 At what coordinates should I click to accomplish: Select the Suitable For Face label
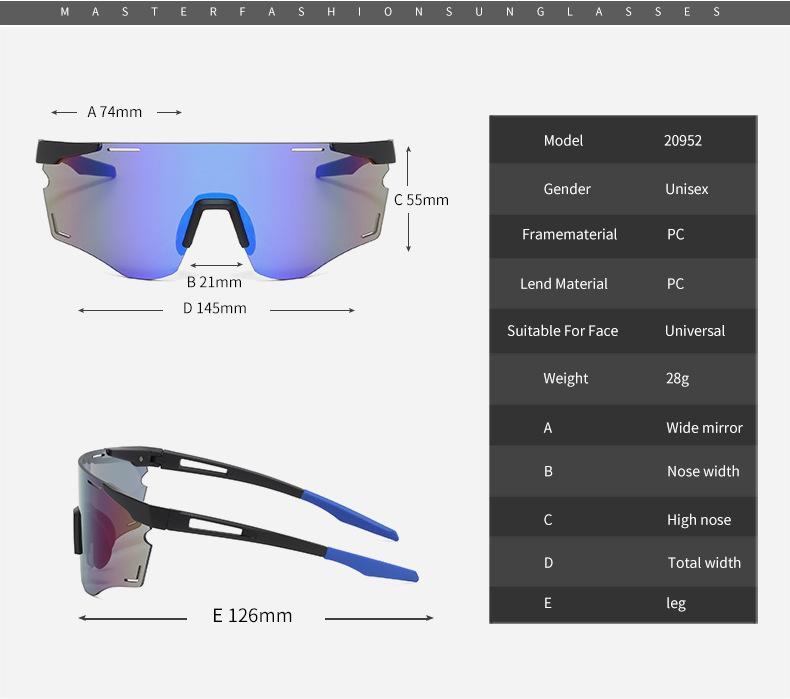pos(562,331)
